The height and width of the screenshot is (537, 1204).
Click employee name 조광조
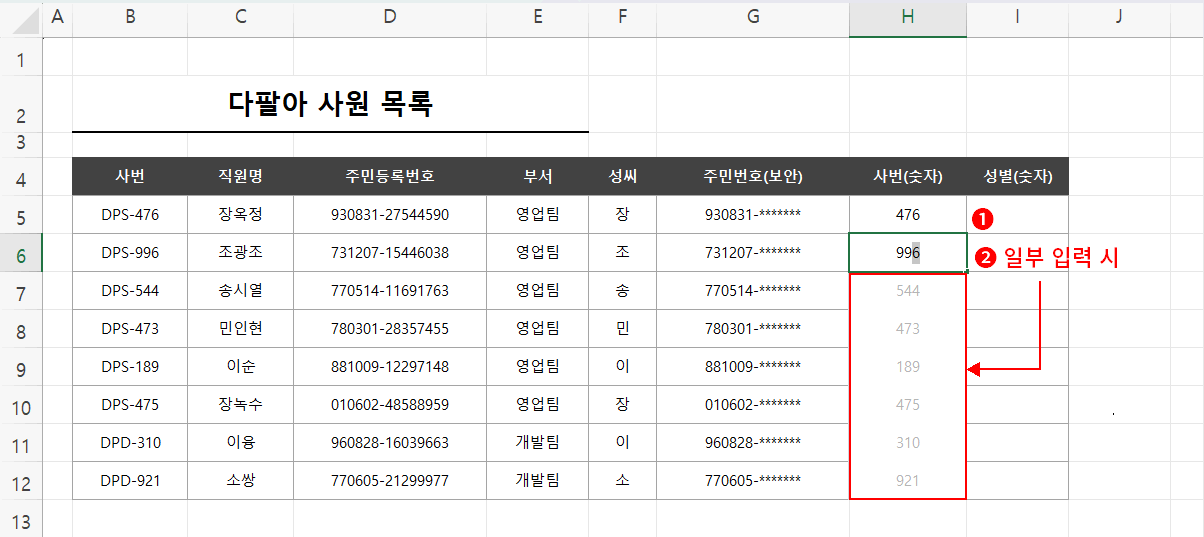(241, 253)
